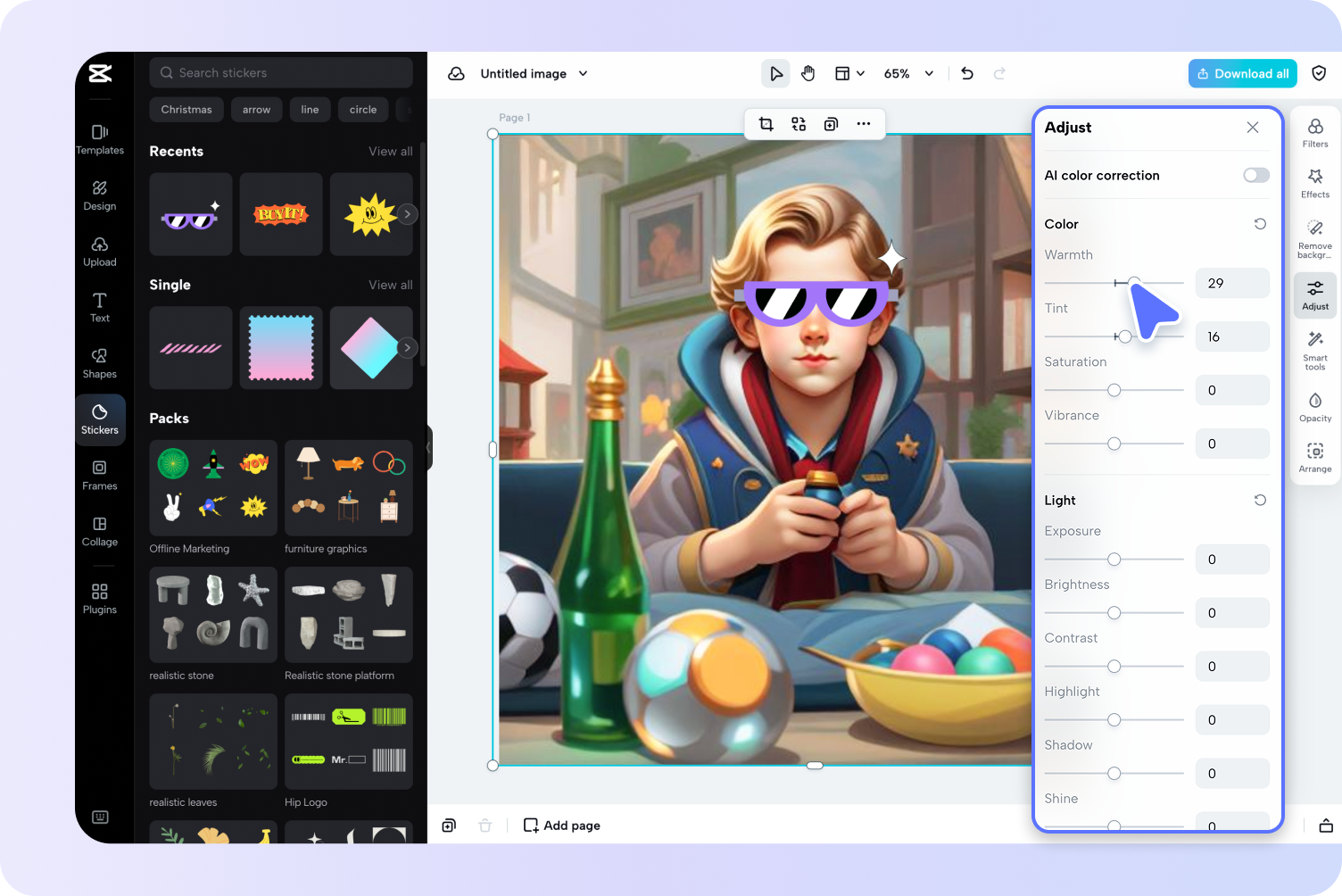Screen dimensions: 1342x896
Task: Open the Shapes panel
Action: tap(100, 363)
